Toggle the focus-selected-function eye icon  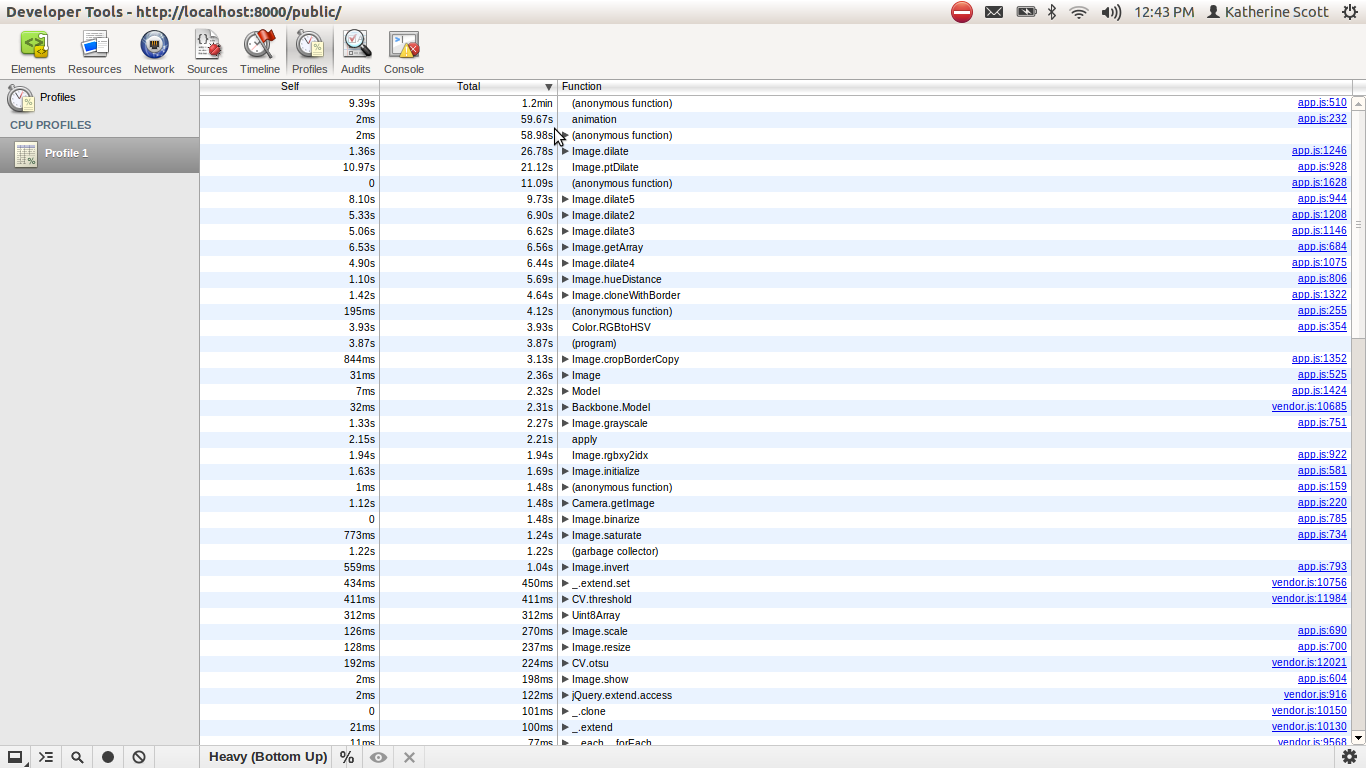[x=378, y=757]
